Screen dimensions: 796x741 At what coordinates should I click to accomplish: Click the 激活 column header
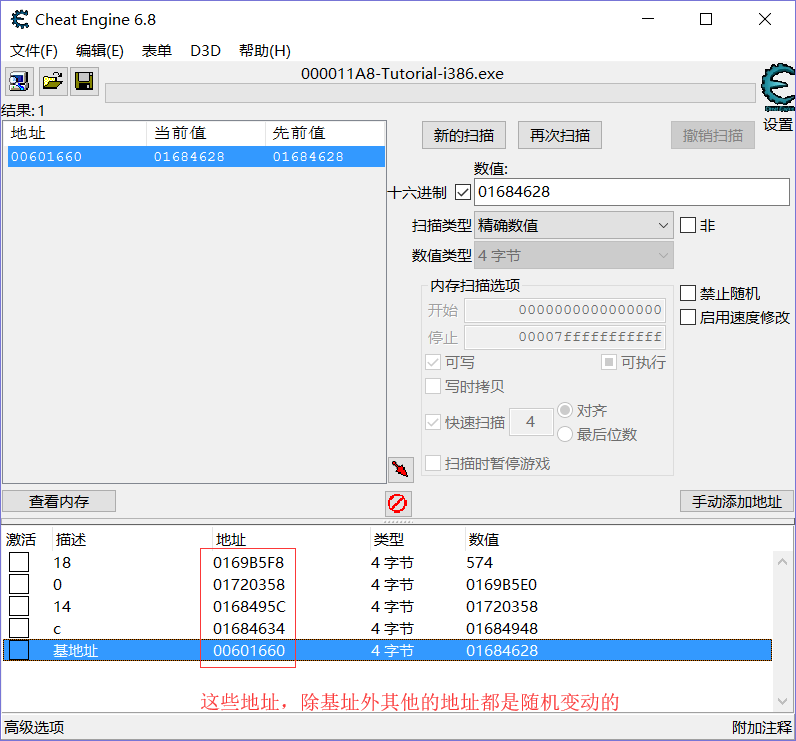21,539
